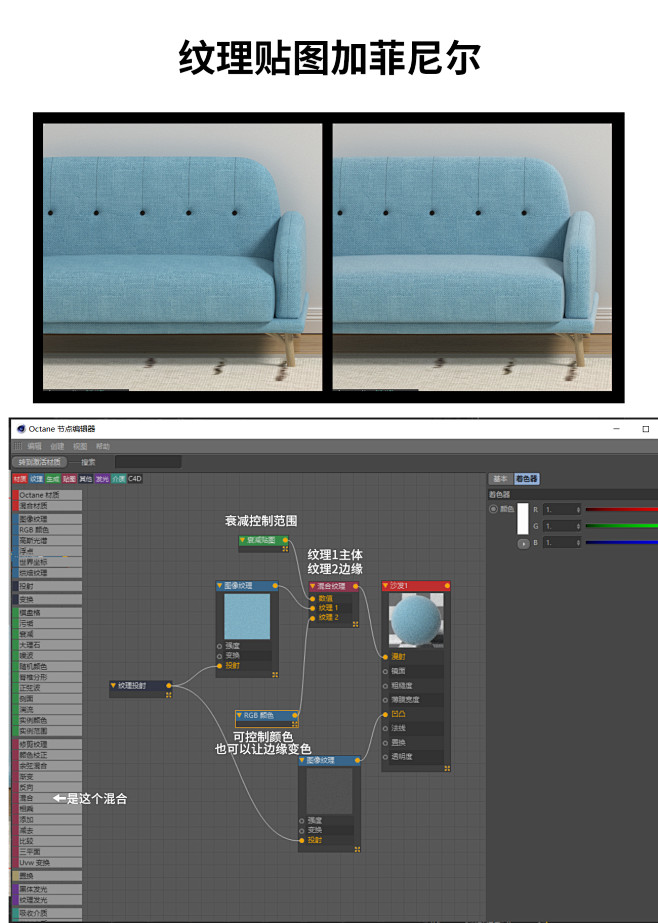Click the 转到激活材质 button

[x=39, y=462]
